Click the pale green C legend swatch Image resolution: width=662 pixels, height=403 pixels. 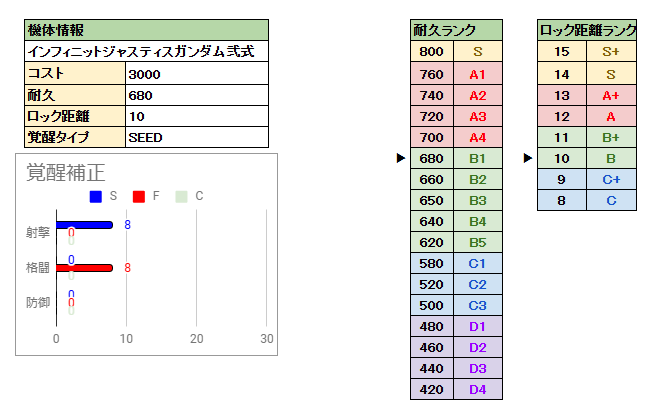pyautogui.click(x=182, y=197)
